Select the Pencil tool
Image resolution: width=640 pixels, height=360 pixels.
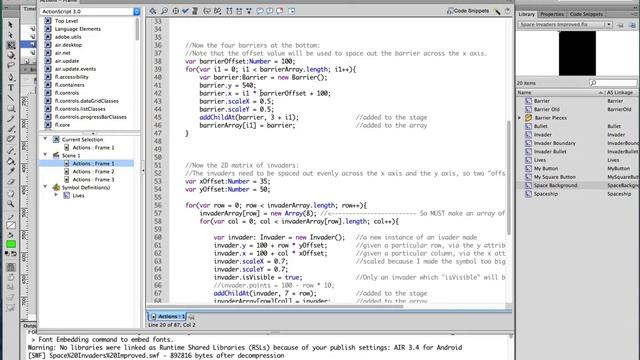11,119
